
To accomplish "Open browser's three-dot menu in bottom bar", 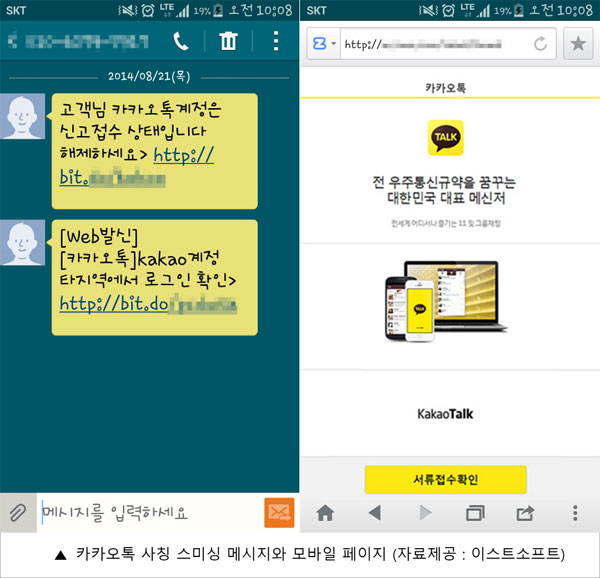I will (574, 513).
